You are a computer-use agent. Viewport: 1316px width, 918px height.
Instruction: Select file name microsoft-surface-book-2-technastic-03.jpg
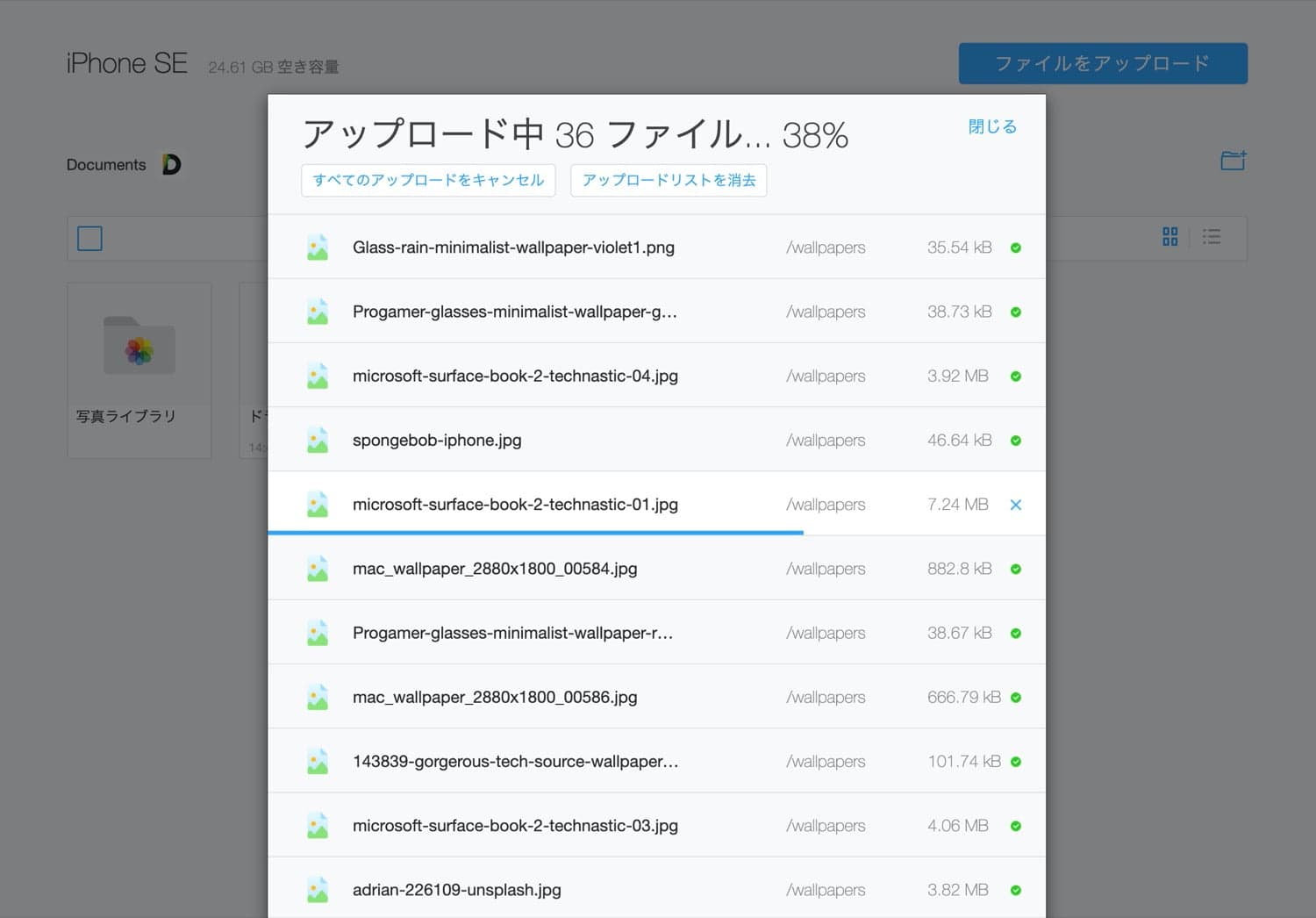[515, 826]
